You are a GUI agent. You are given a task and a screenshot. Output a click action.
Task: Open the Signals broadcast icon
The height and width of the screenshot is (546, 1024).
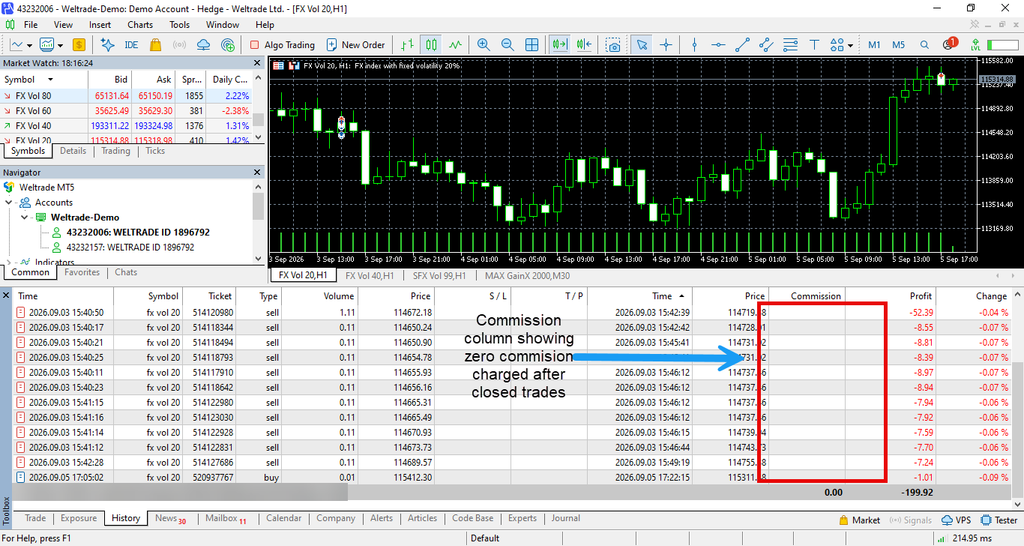[x=179, y=45]
